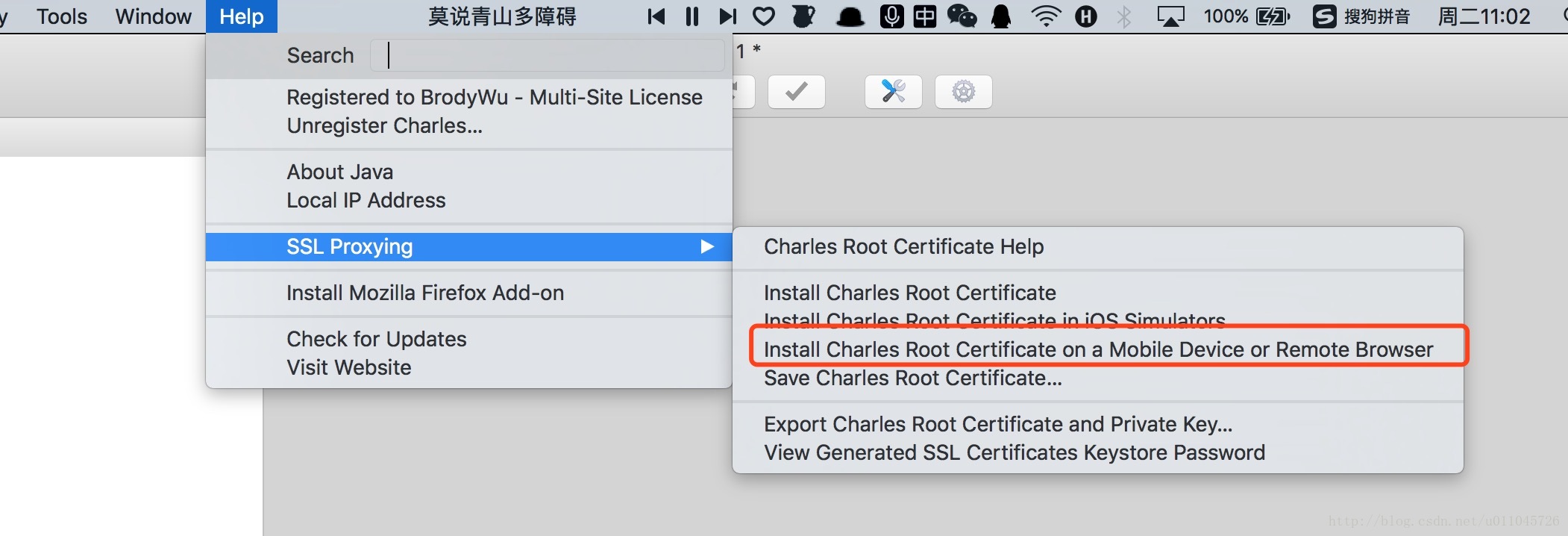Open the date and time display
Image resolution: width=1568 pixels, height=536 pixels.
[1484, 16]
